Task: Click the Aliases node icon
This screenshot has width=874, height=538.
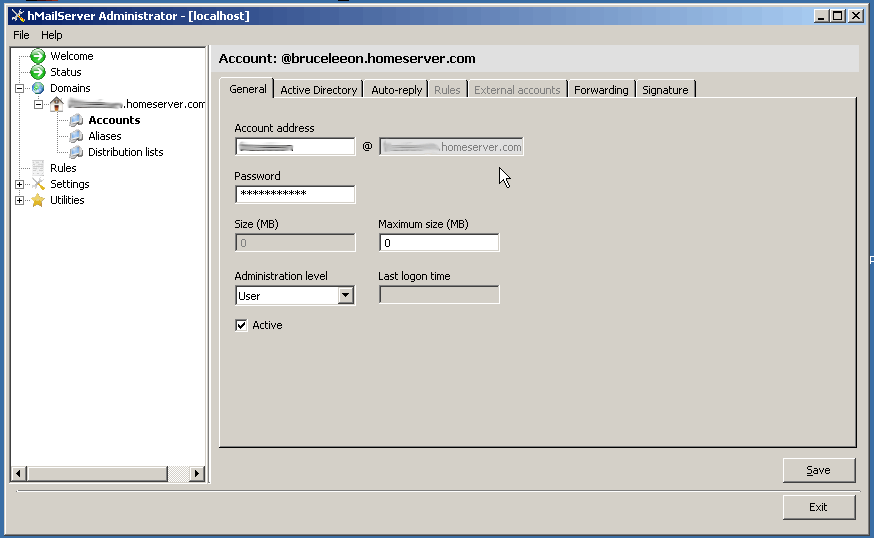Action: 76,136
